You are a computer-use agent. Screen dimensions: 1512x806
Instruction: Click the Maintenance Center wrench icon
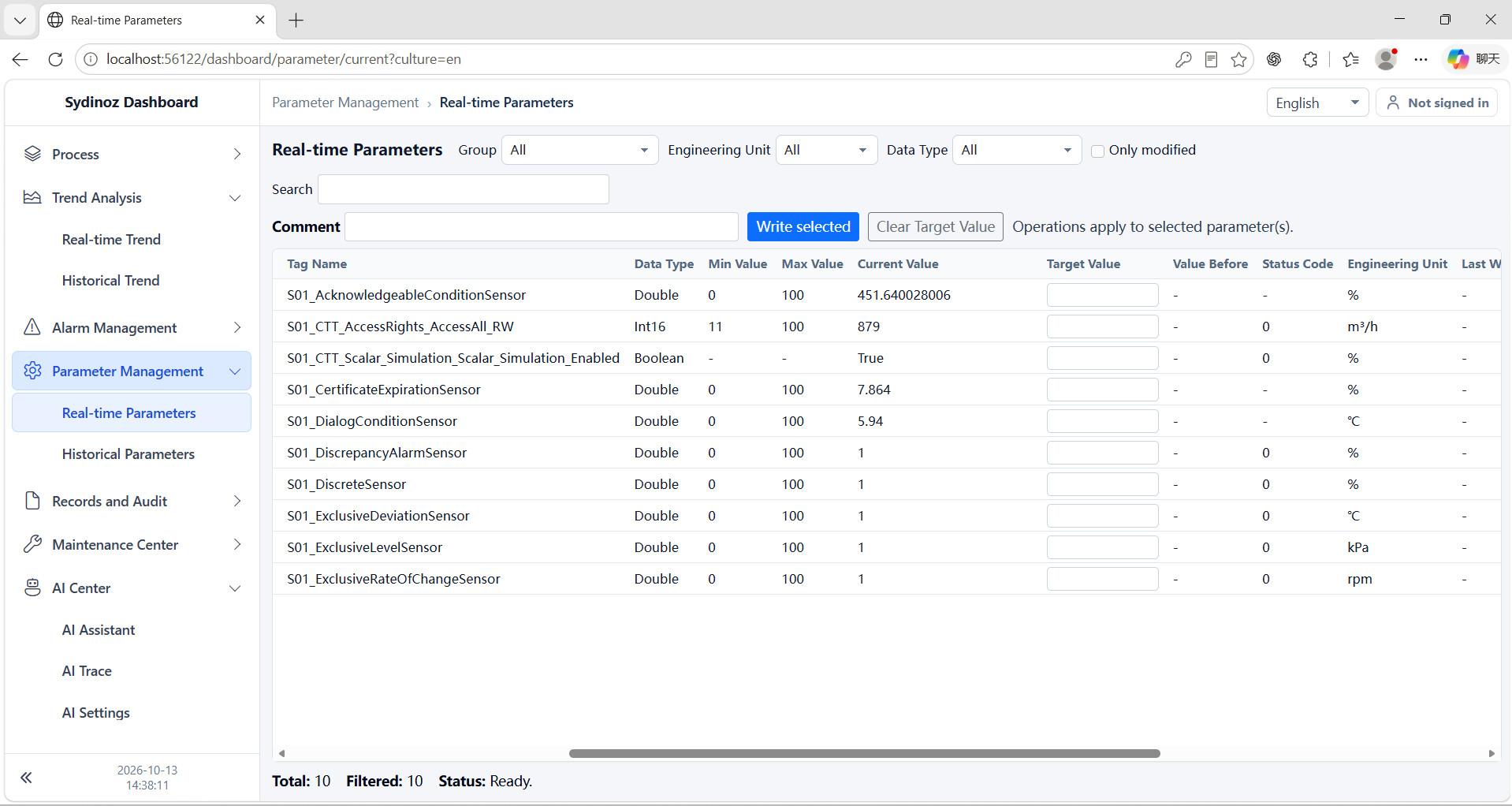click(32, 544)
